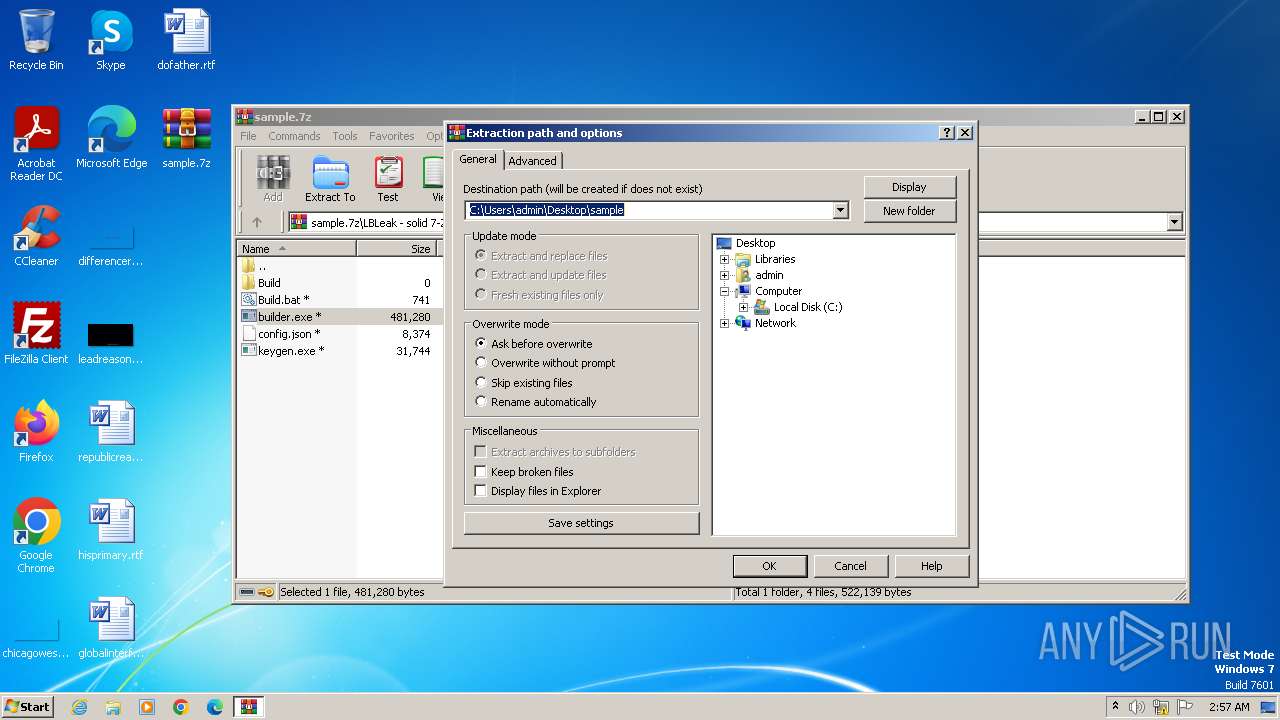Collapse the Computer tree node

(x=725, y=291)
